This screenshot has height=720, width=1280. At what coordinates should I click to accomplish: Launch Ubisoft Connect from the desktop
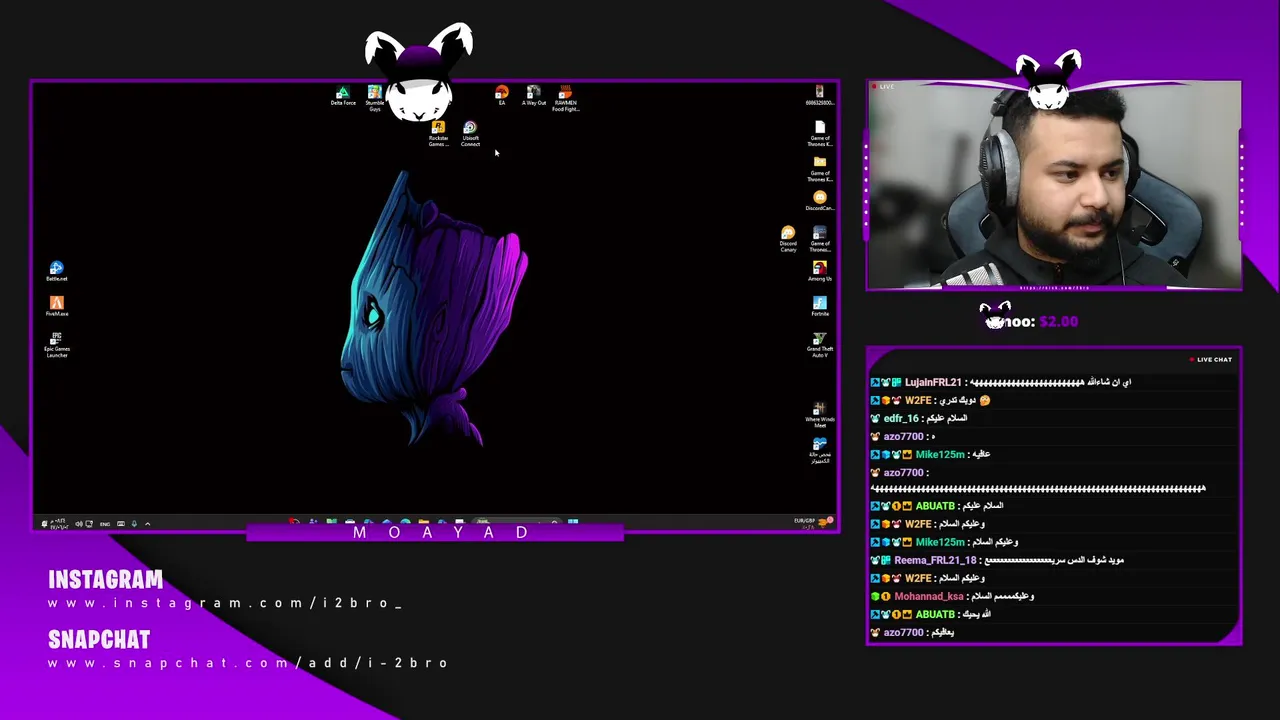(x=470, y=134)
